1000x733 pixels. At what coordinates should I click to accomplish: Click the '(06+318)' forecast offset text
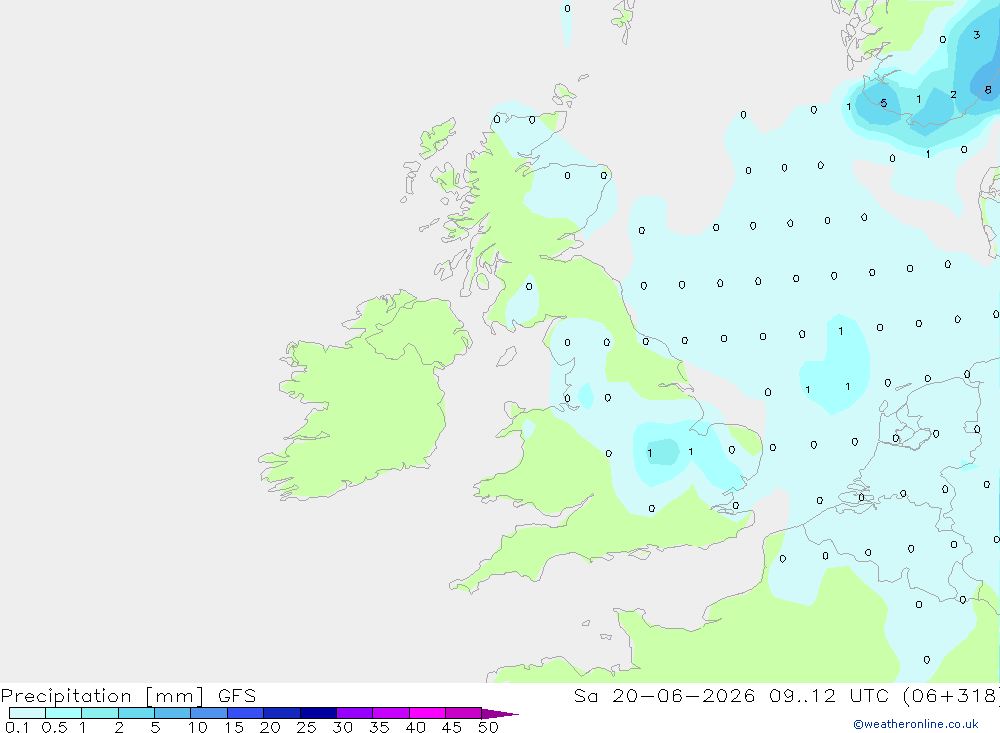click(x=952, y=695)
